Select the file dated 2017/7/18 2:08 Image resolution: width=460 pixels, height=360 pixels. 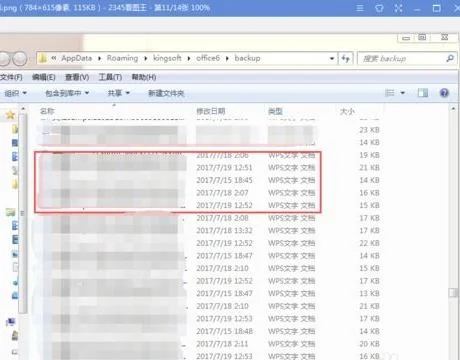click(210, 218)
